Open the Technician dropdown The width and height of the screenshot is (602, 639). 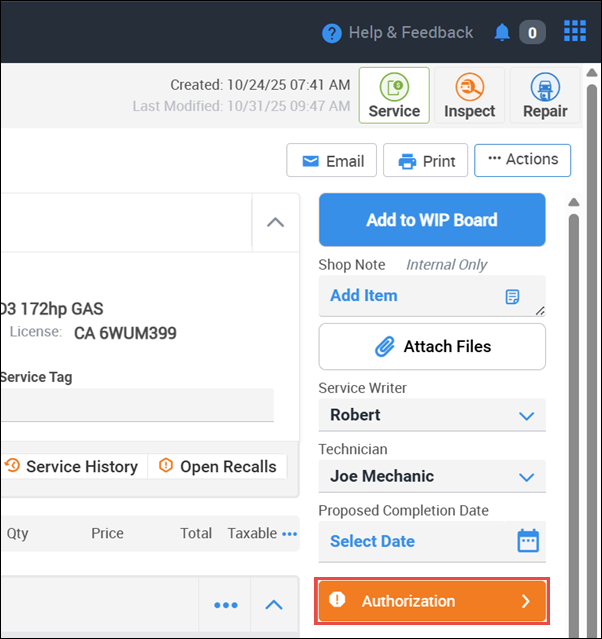[432, 477]
